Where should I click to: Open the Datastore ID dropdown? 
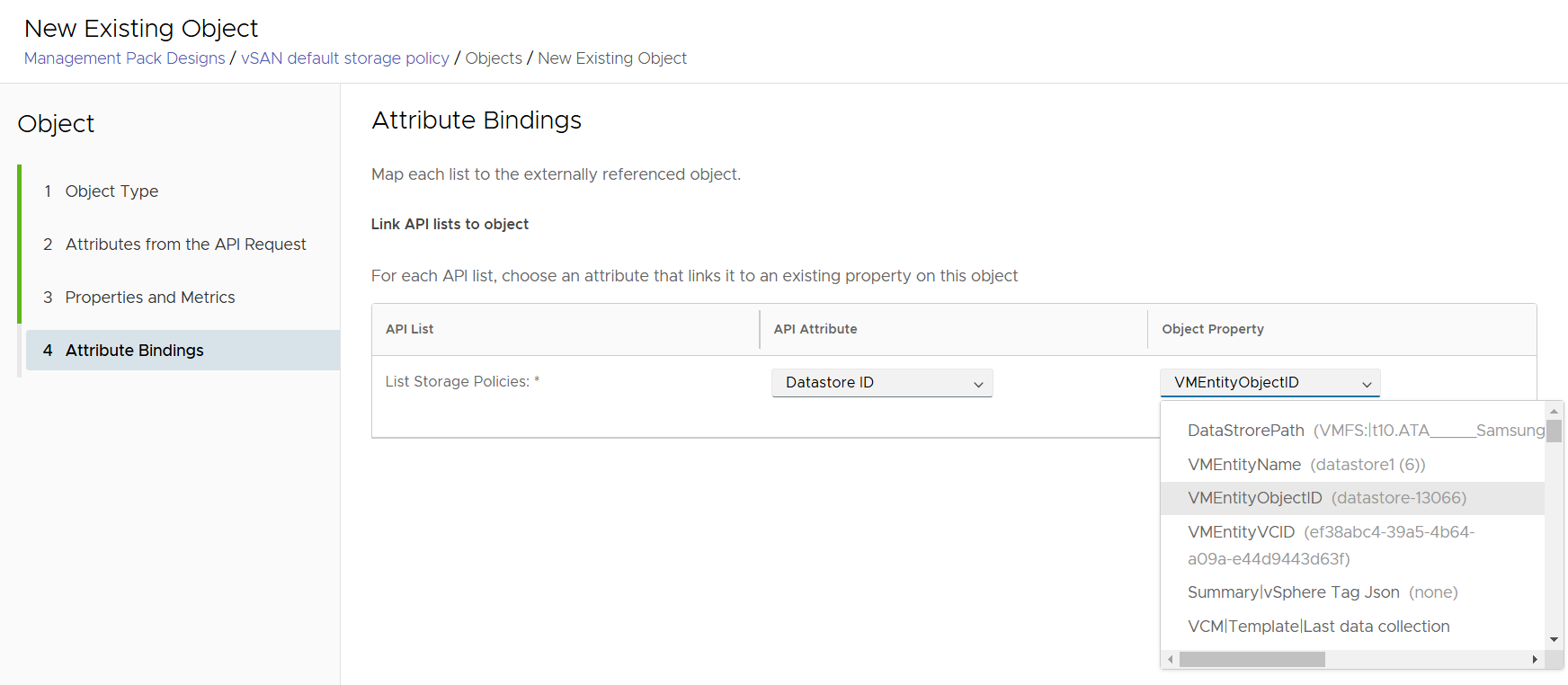tap(882, 383)
